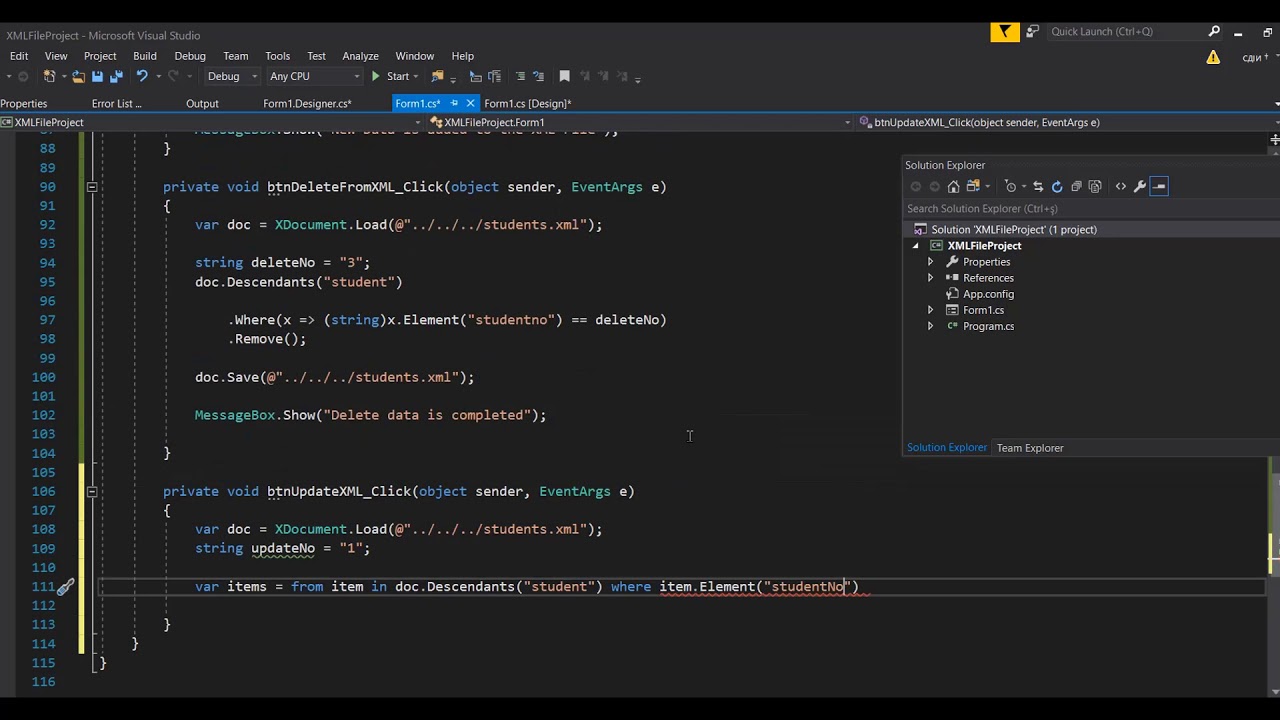
Task: Toggle Show All Files in Solution Explorer
Action: tap(1095, 186)
